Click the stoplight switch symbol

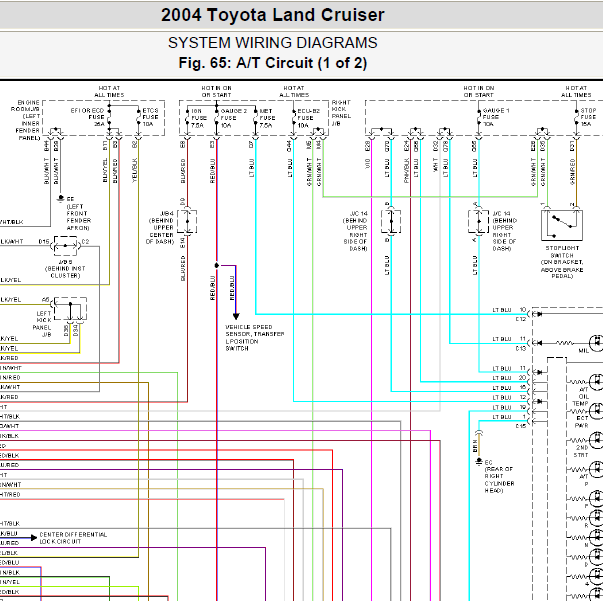click(x=562, y=225)
